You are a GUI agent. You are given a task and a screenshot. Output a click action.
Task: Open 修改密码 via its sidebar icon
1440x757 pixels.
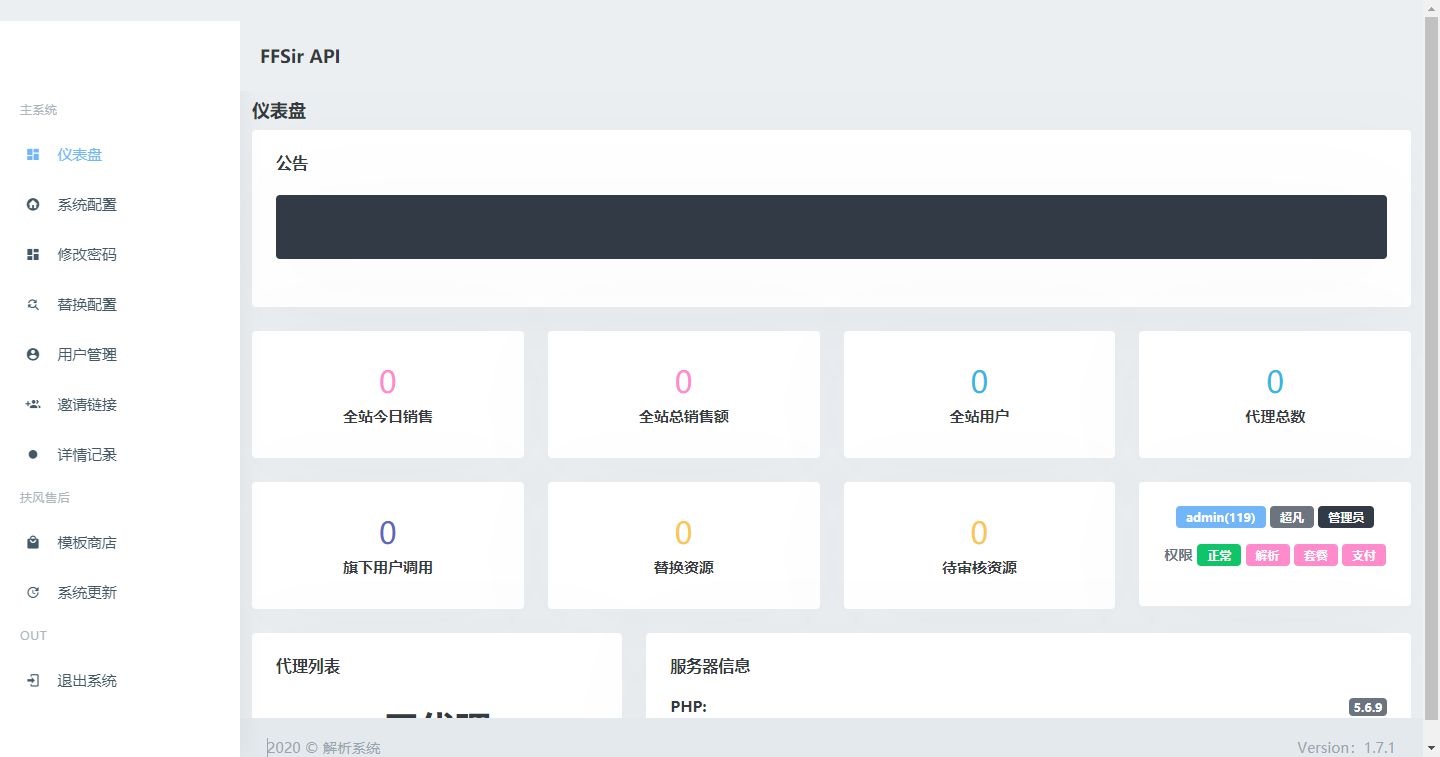pos(31,254)
